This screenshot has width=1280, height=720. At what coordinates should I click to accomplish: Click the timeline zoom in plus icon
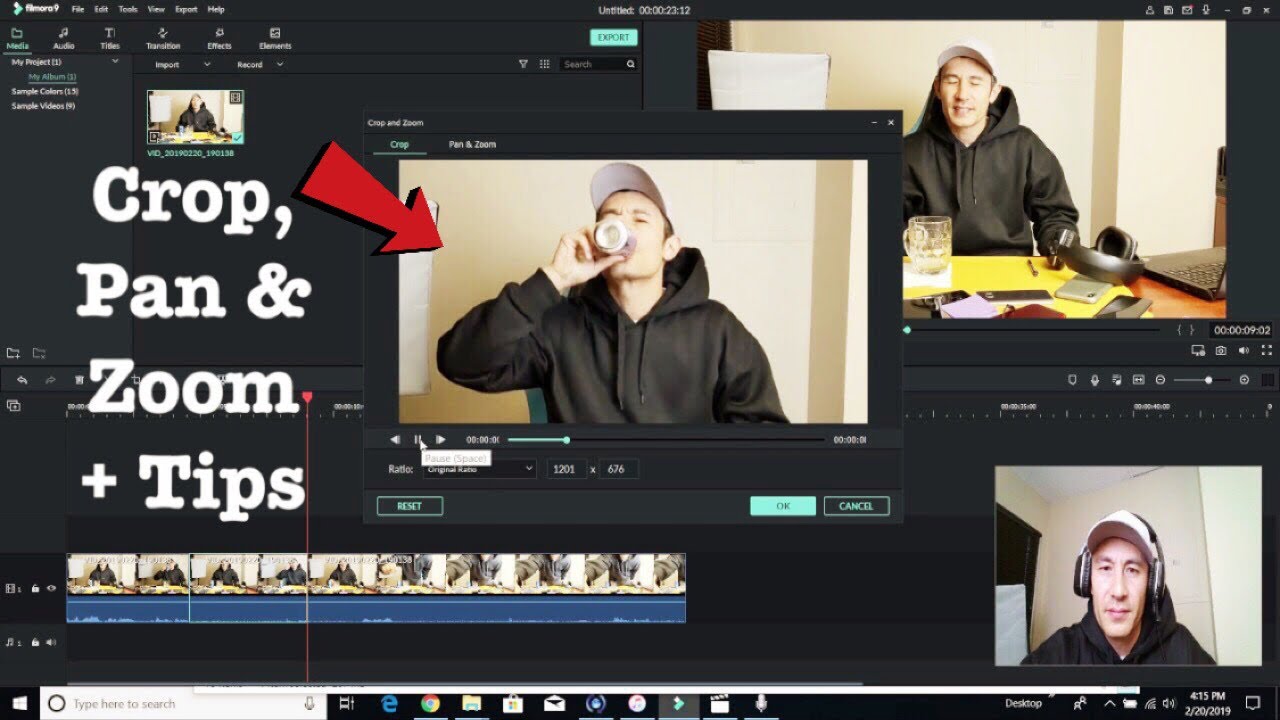point(1244,380)
